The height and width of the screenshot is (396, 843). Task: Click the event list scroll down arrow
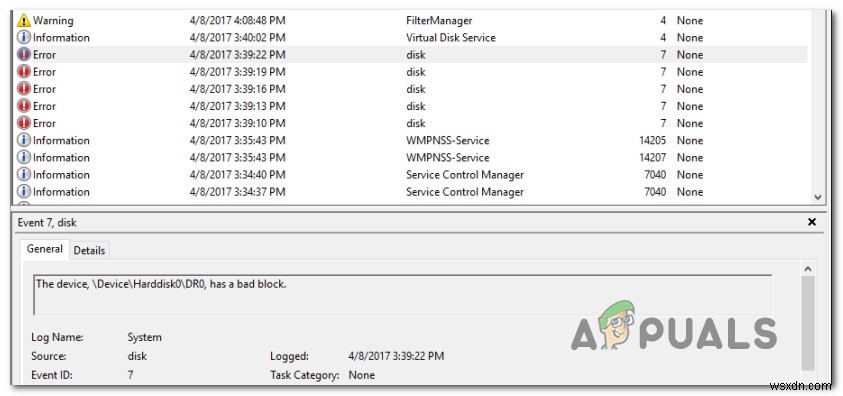pyautogui.click(x=818, y=197)
